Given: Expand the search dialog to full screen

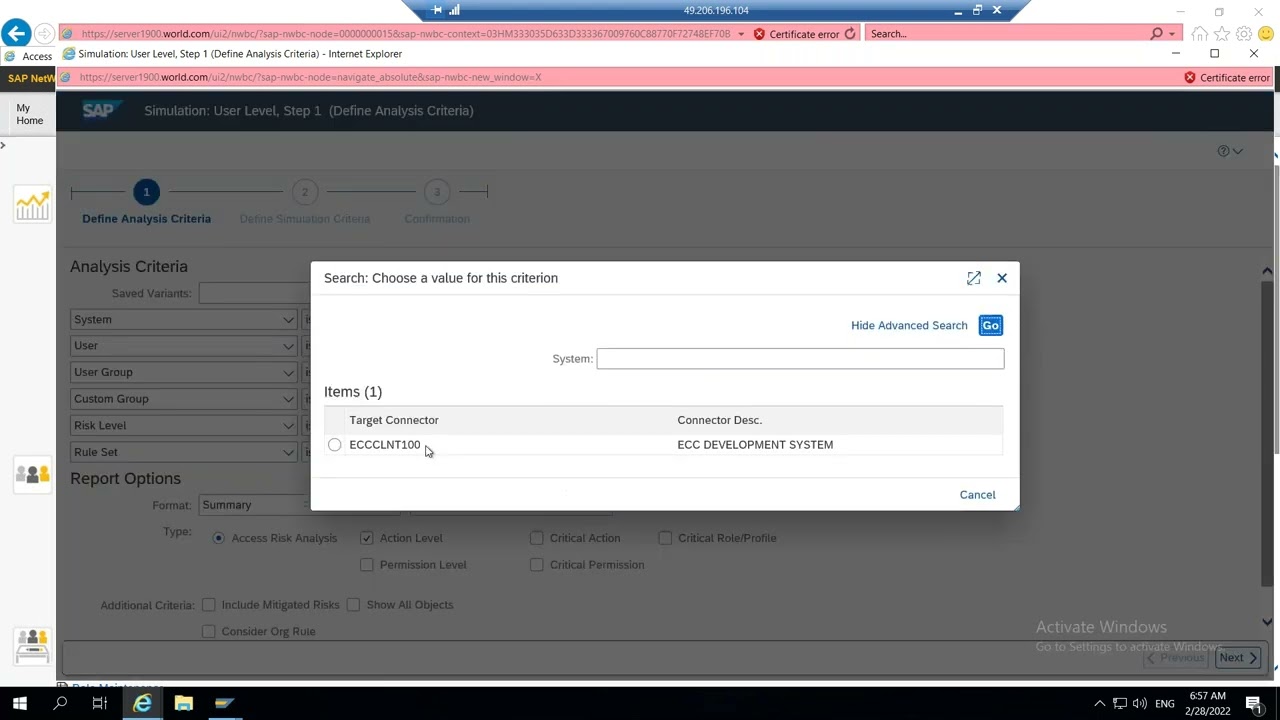Looking at the screenshot, I should 974,278.
